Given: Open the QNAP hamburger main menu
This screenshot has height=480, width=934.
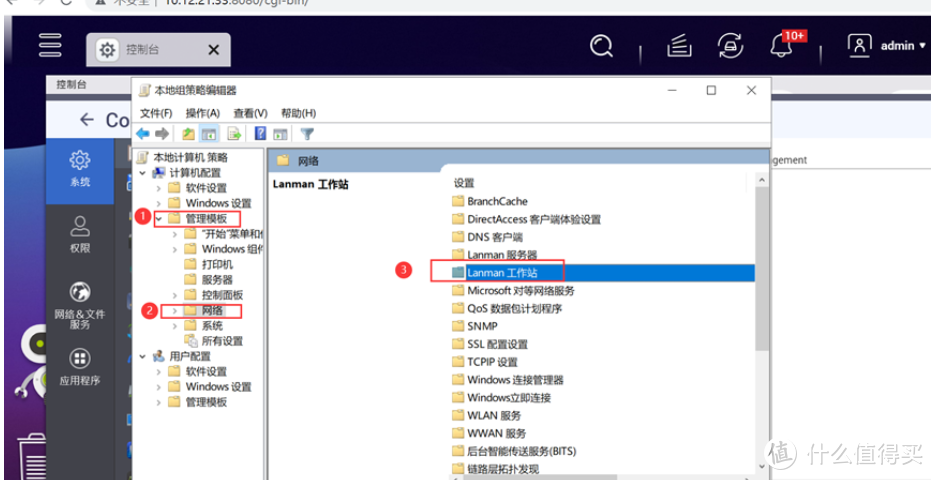Looking at the screenshot, I should (x=50, y=45).
